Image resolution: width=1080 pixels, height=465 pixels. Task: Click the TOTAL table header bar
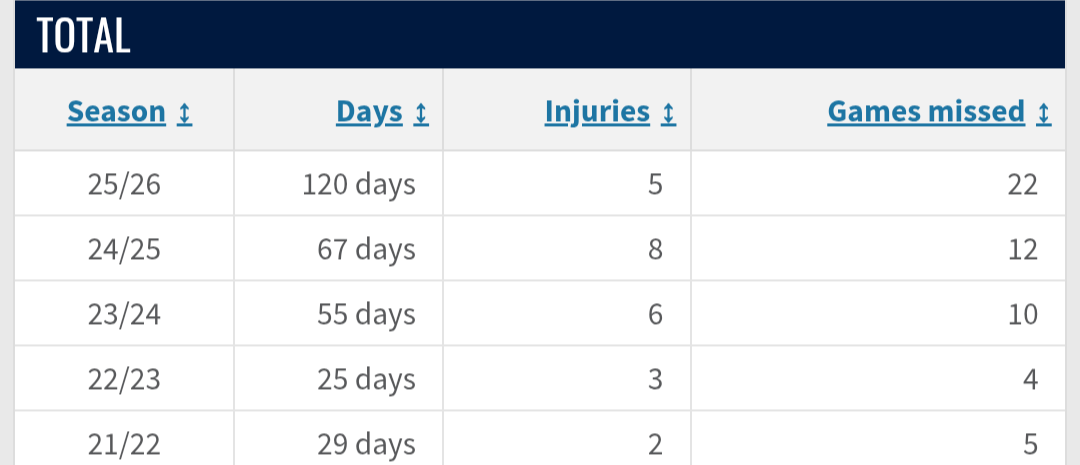pyautogui.click(x=540, y=34)
